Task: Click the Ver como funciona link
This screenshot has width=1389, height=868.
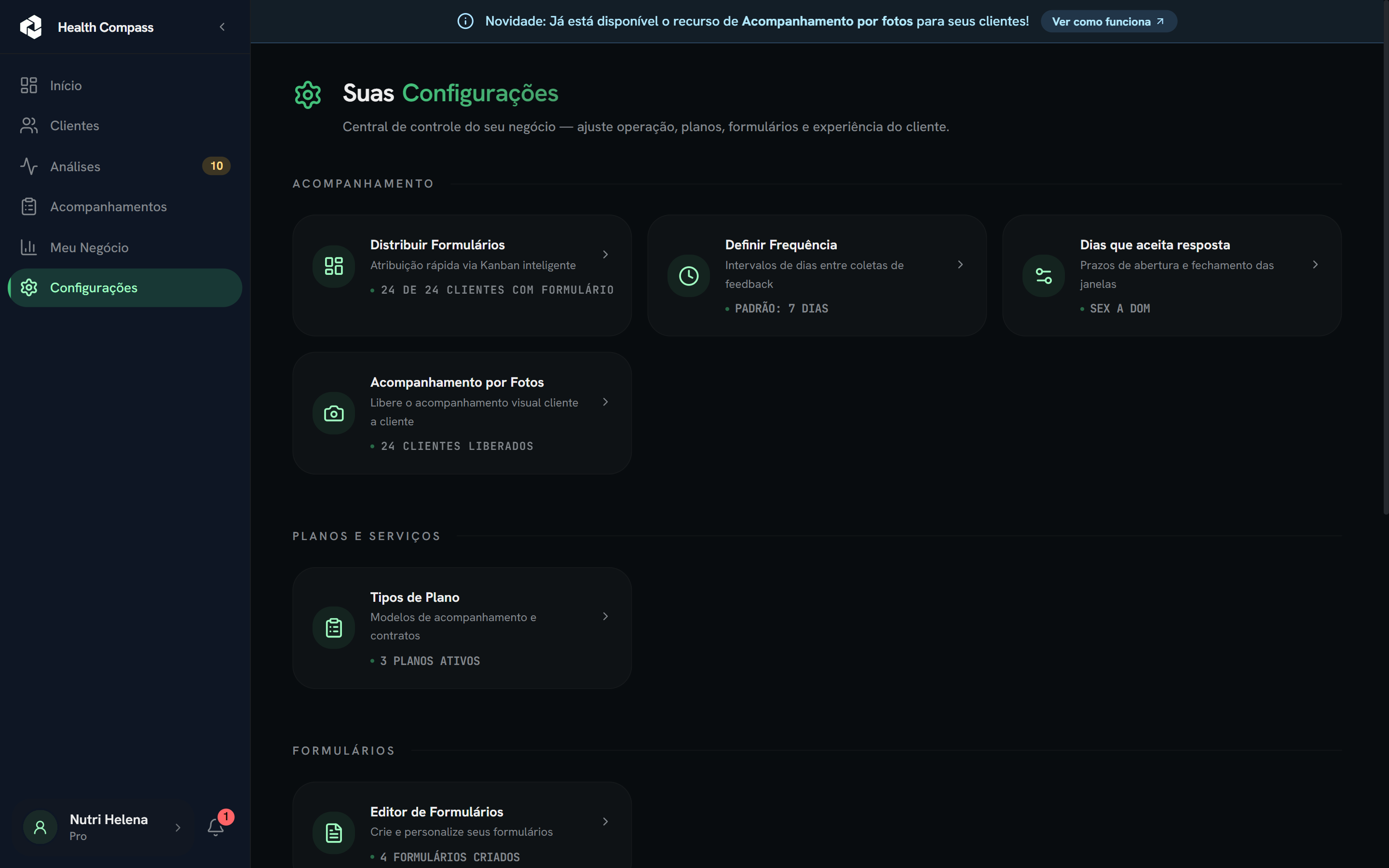Action: click(1108, 21)
